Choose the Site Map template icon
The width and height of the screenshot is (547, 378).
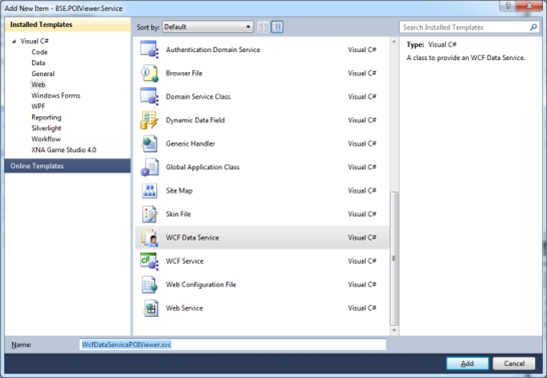(149, 191)
